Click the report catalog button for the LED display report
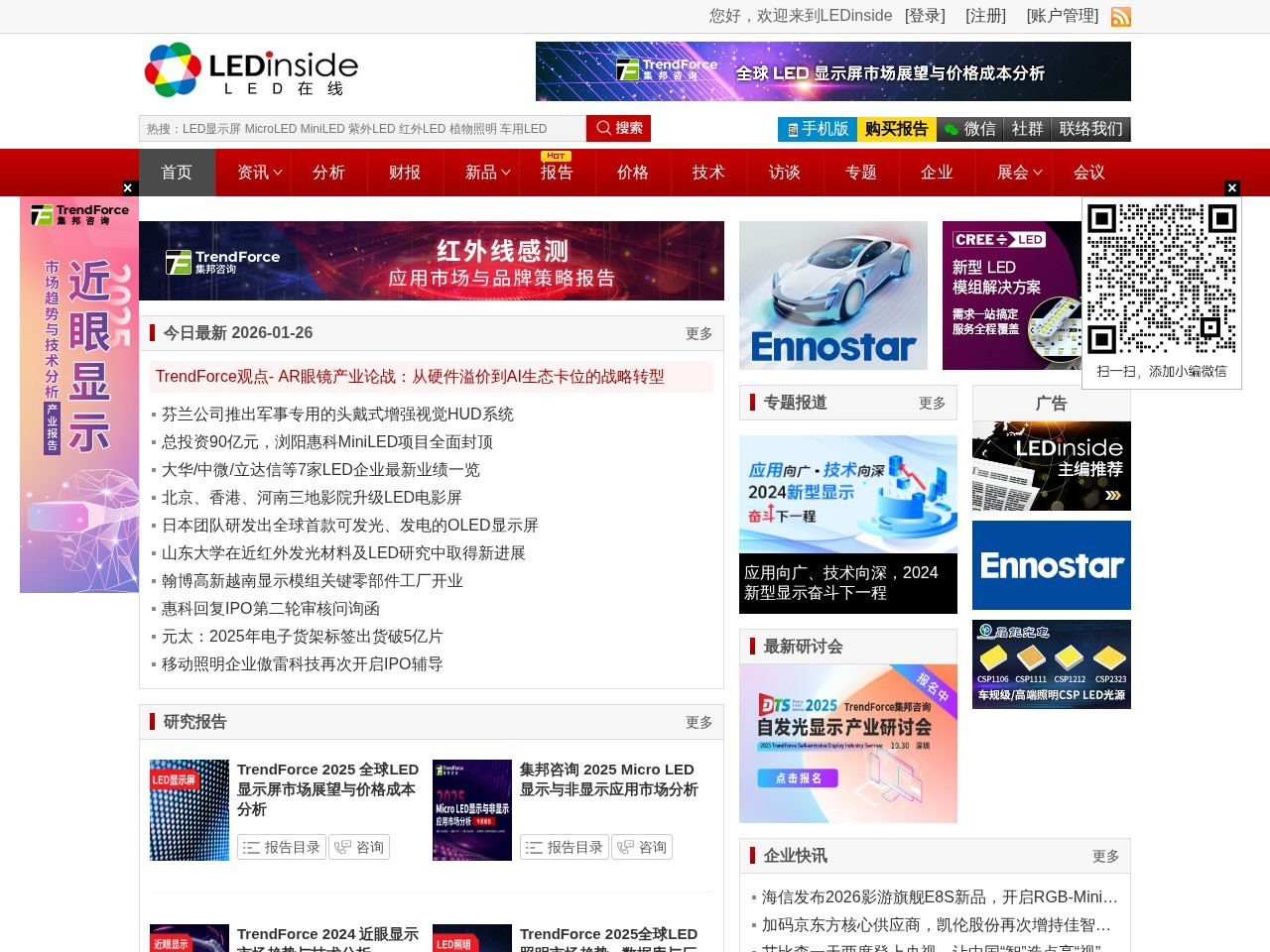This screenshot has width=1270, height=952. click(282, 847)
